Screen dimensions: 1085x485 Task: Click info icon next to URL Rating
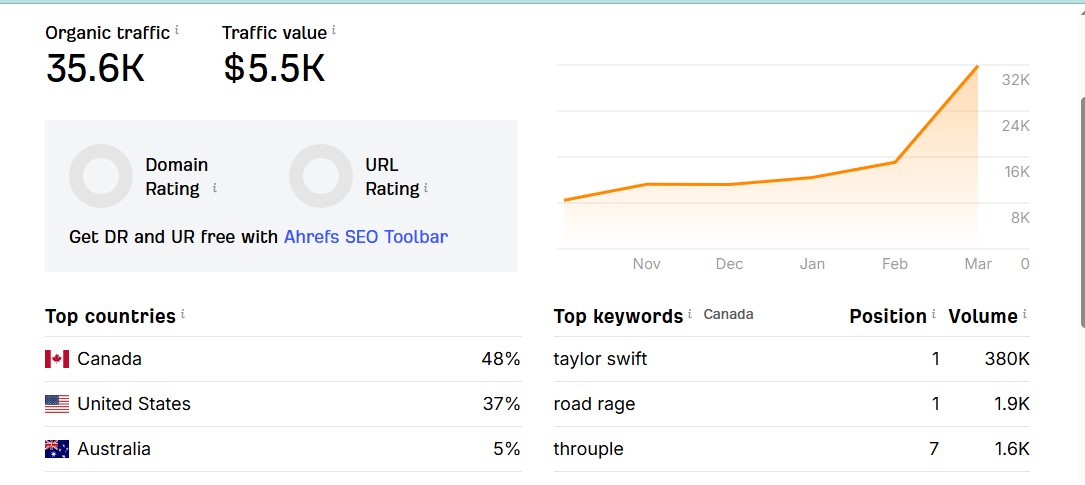click(x=426, y=187)
